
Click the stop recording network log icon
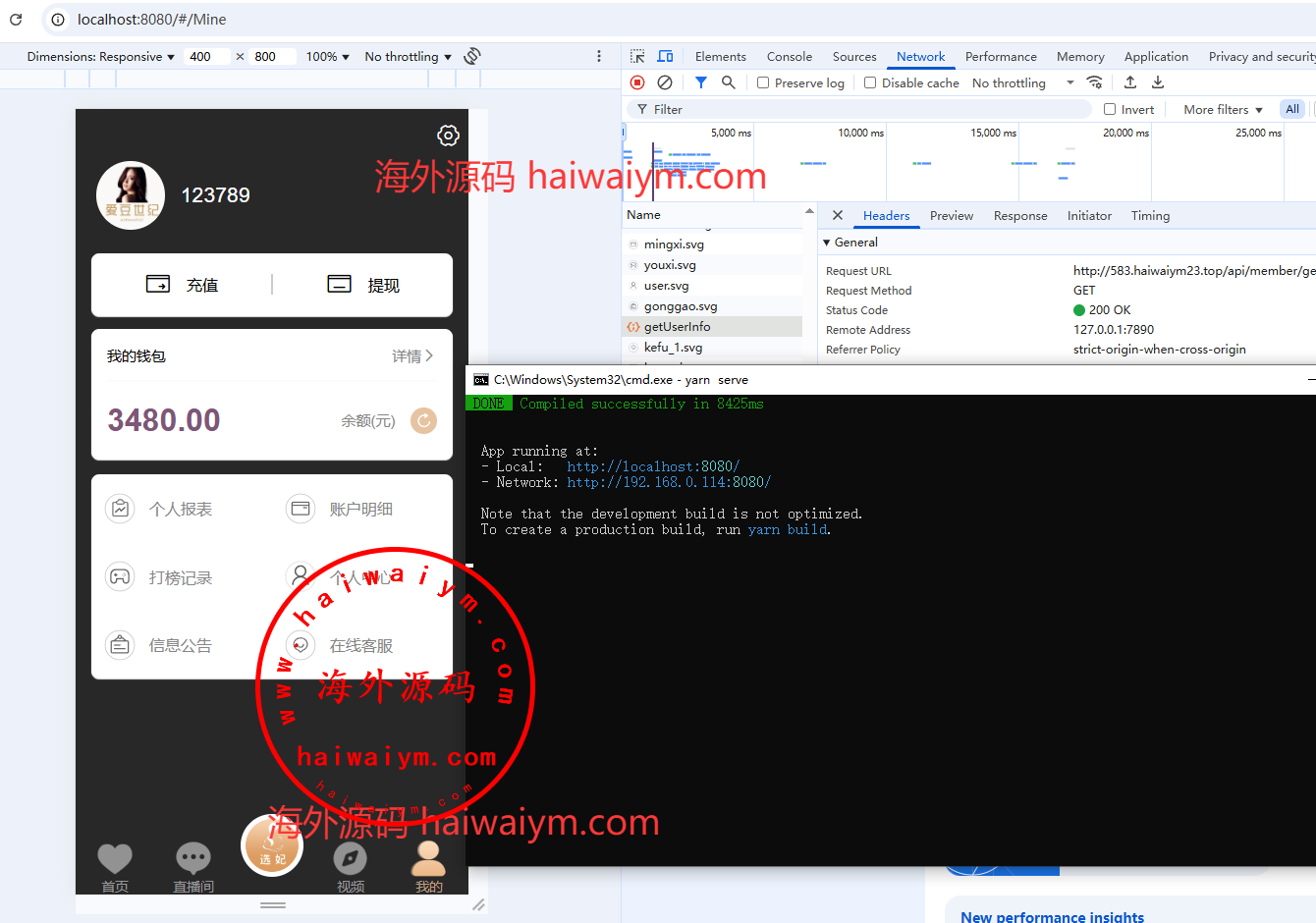click(637, 82)
